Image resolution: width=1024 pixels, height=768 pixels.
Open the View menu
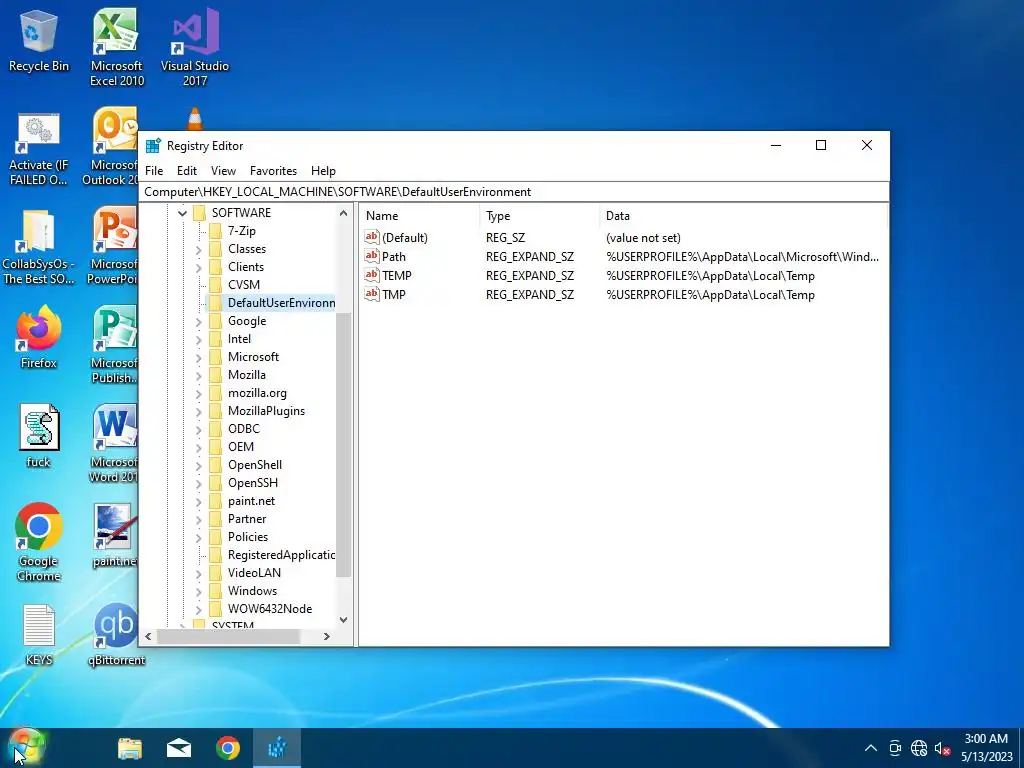pos(223,170)
